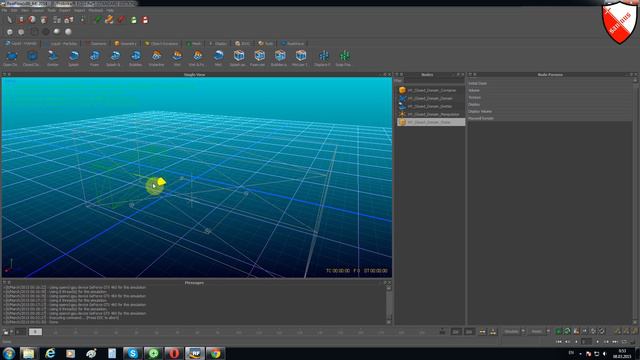Expand the Display parameters section
The image size is (640, 360).
[550, 104]
